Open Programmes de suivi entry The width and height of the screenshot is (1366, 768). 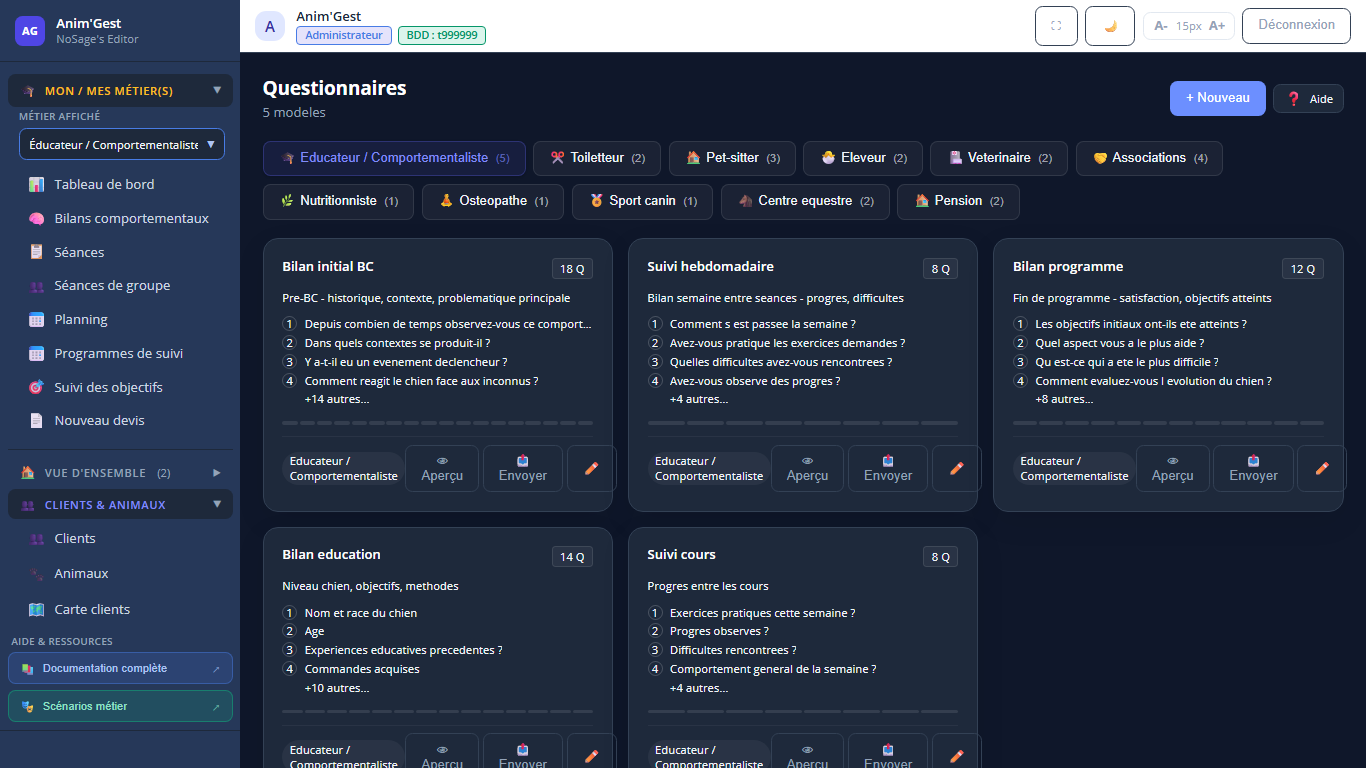pyautogui.click(x=120, y=353)
